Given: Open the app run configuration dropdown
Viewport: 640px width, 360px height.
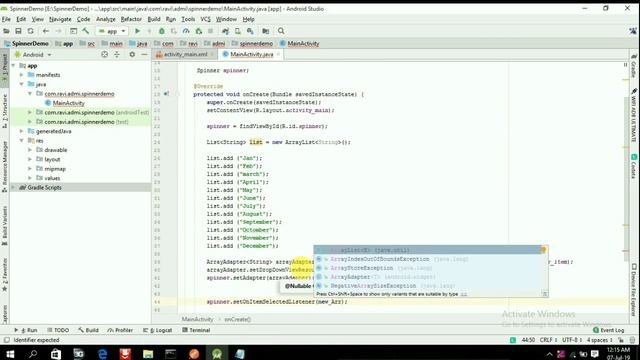Looking at the screenshot, I should 112,31.
